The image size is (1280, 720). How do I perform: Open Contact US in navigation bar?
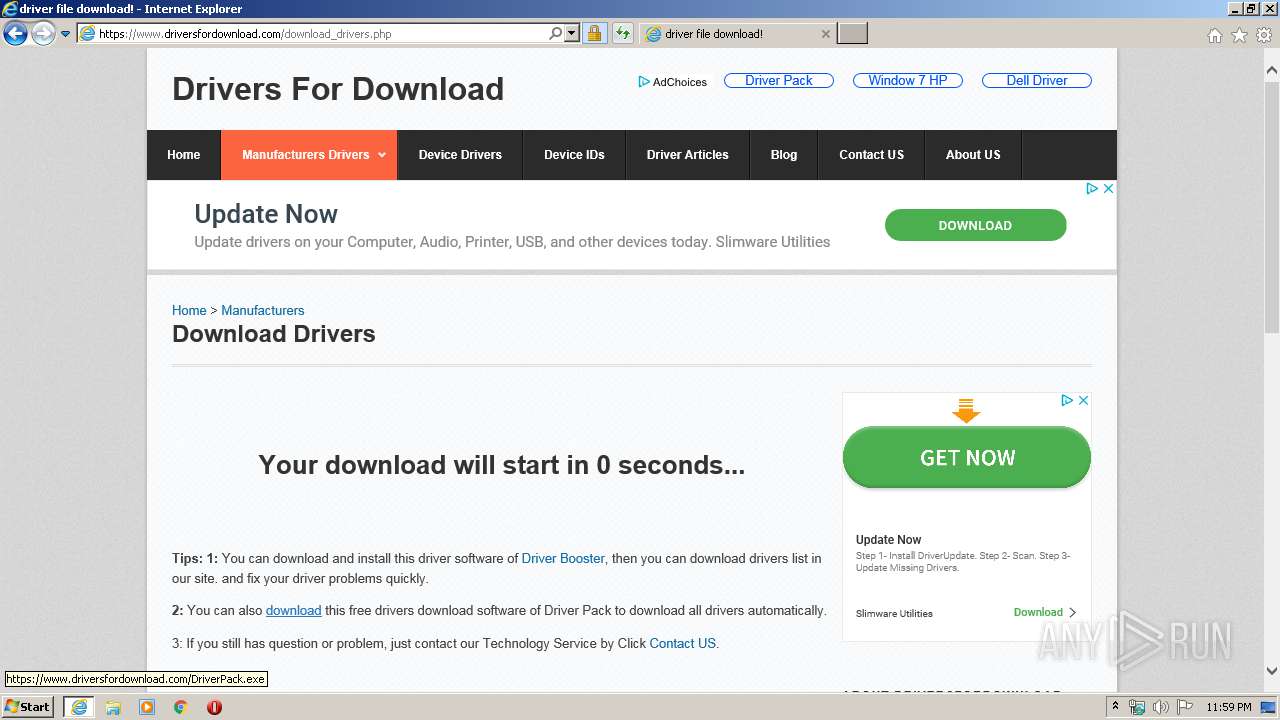click(x=871, y=155)
